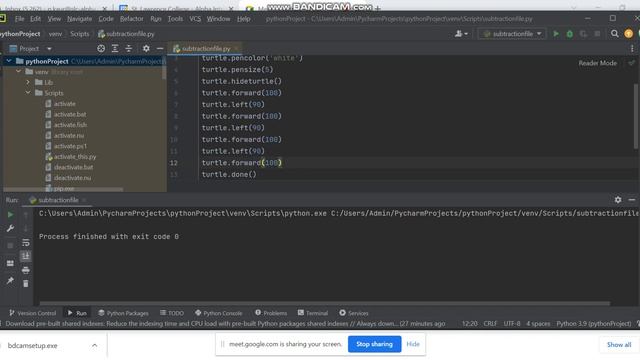This screenshot has width=640, height=360.
Task: Open the Navigate menu
Action: coord(79,19)
